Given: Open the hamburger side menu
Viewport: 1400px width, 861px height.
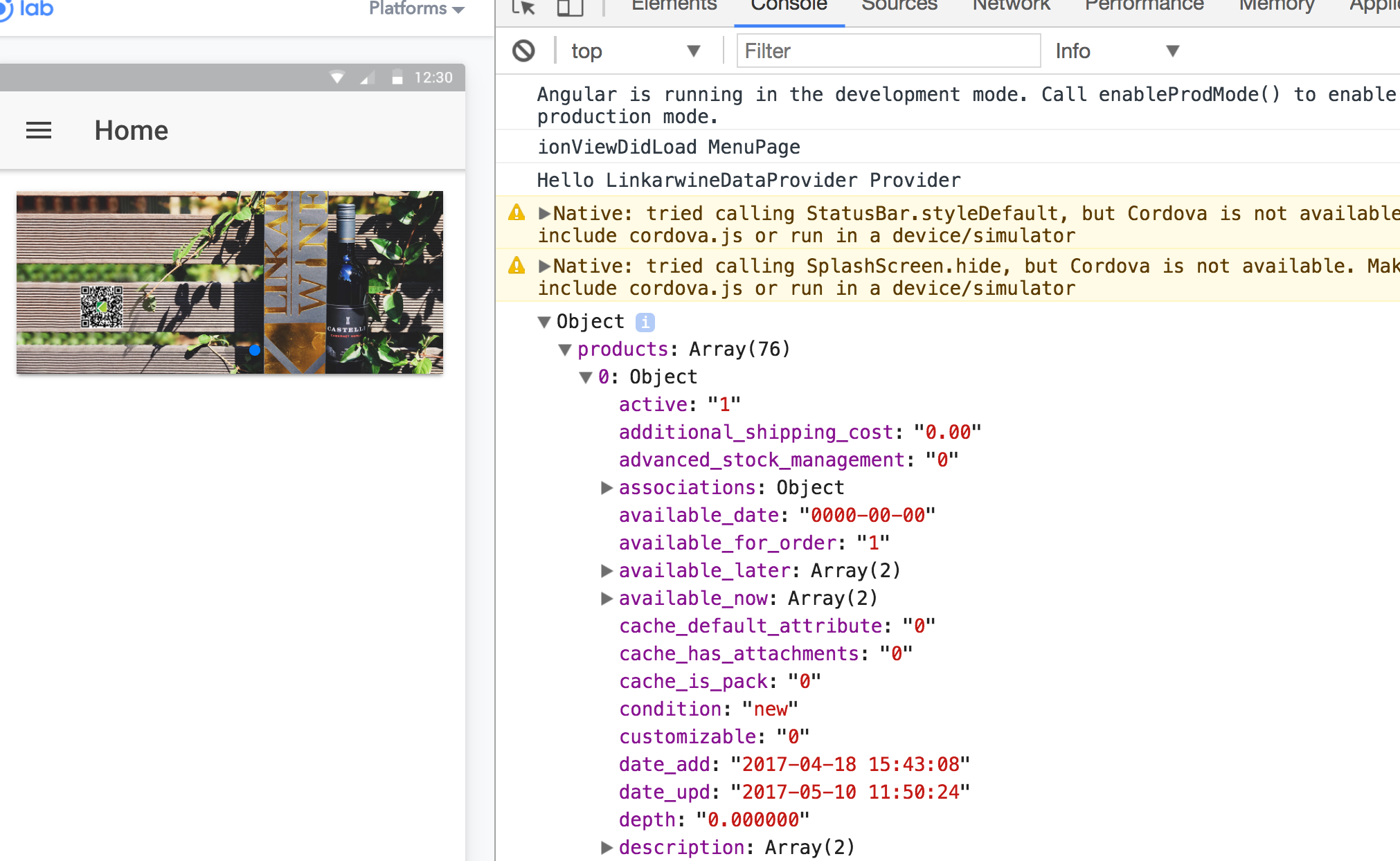Looking at the screenshot, I should pos(39,130).
